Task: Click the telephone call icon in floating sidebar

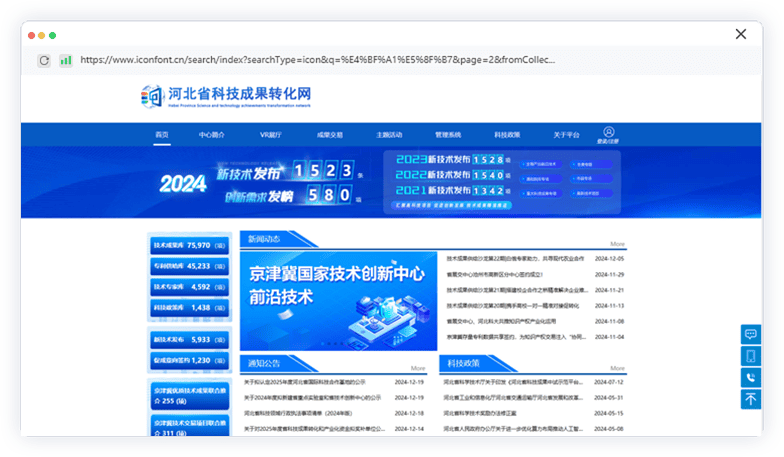Action: [x=750, y=377]
